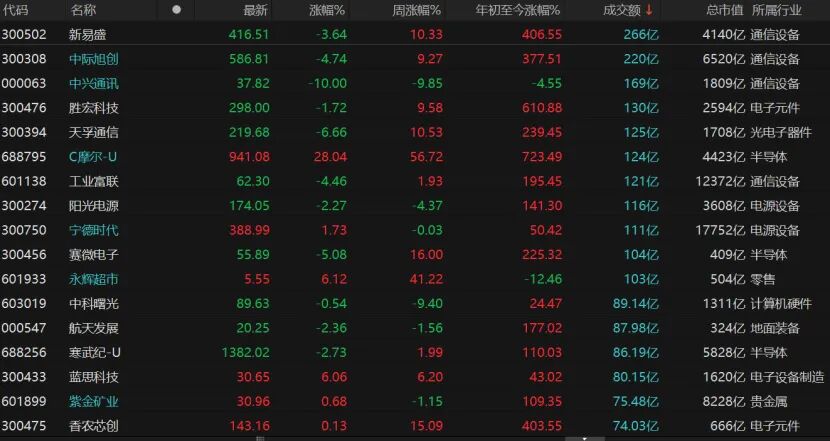This screenshot has width=830, height=441.
Task: Click year-to-date value 610.88
Action: point(542,108)
